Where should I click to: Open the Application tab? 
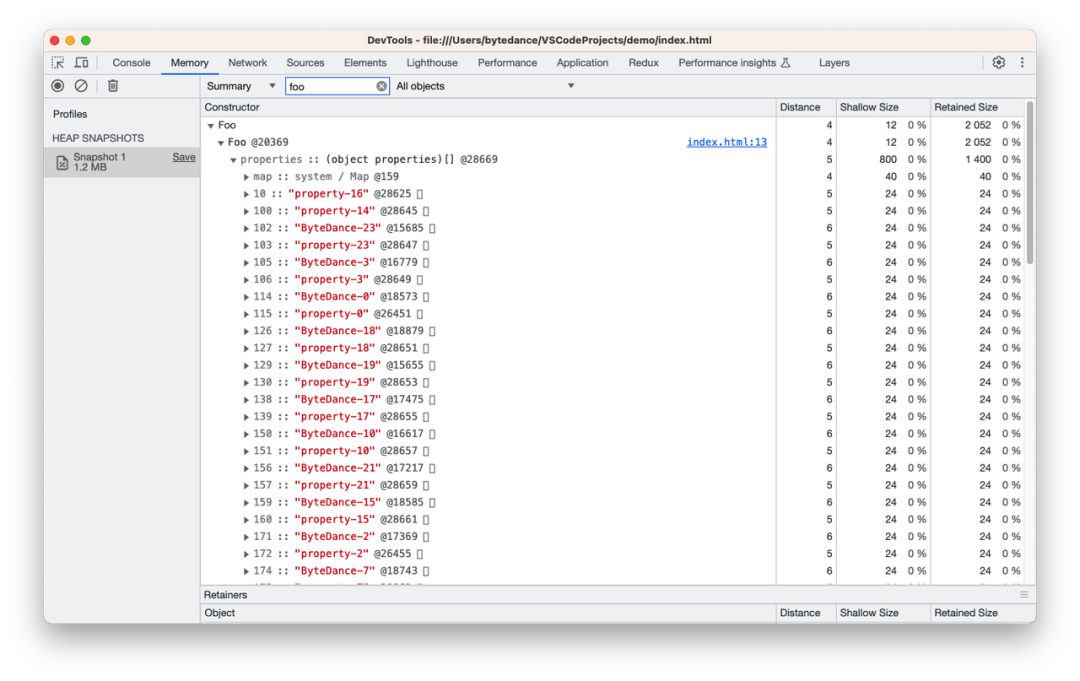pos(582,63)
